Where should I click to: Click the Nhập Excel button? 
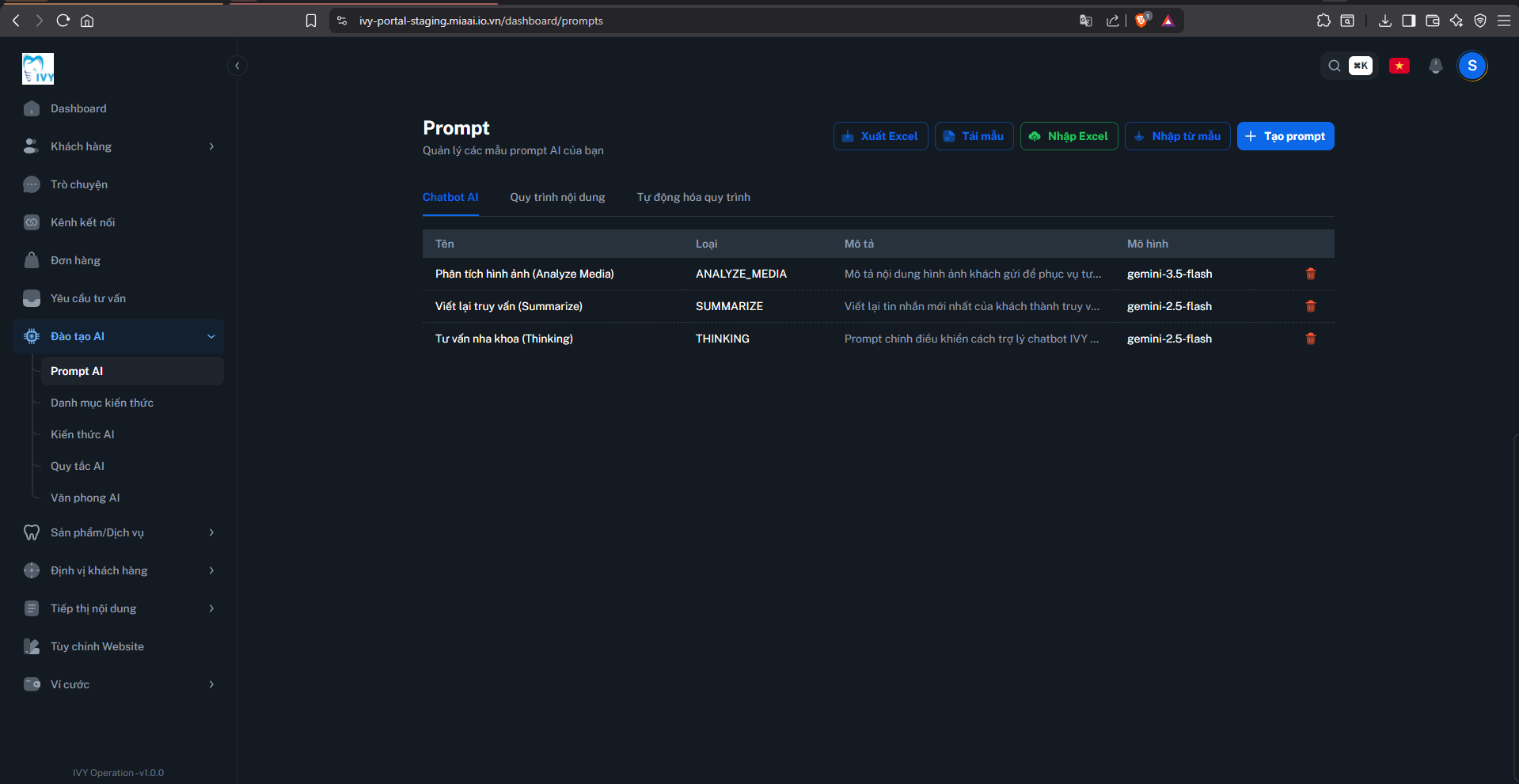[x=1069, y=136]
